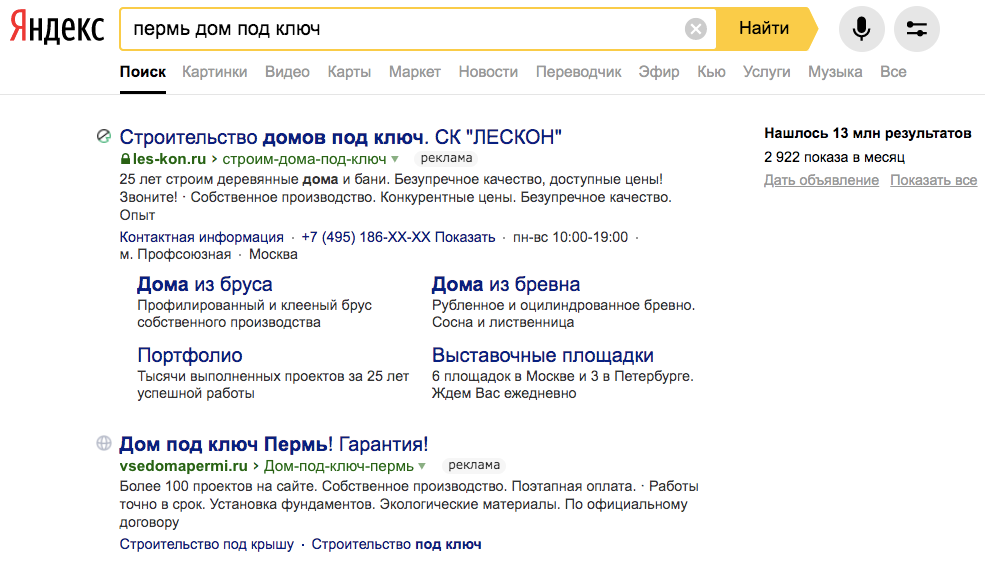Open the Строительство под крышу link

coord(207,544)
